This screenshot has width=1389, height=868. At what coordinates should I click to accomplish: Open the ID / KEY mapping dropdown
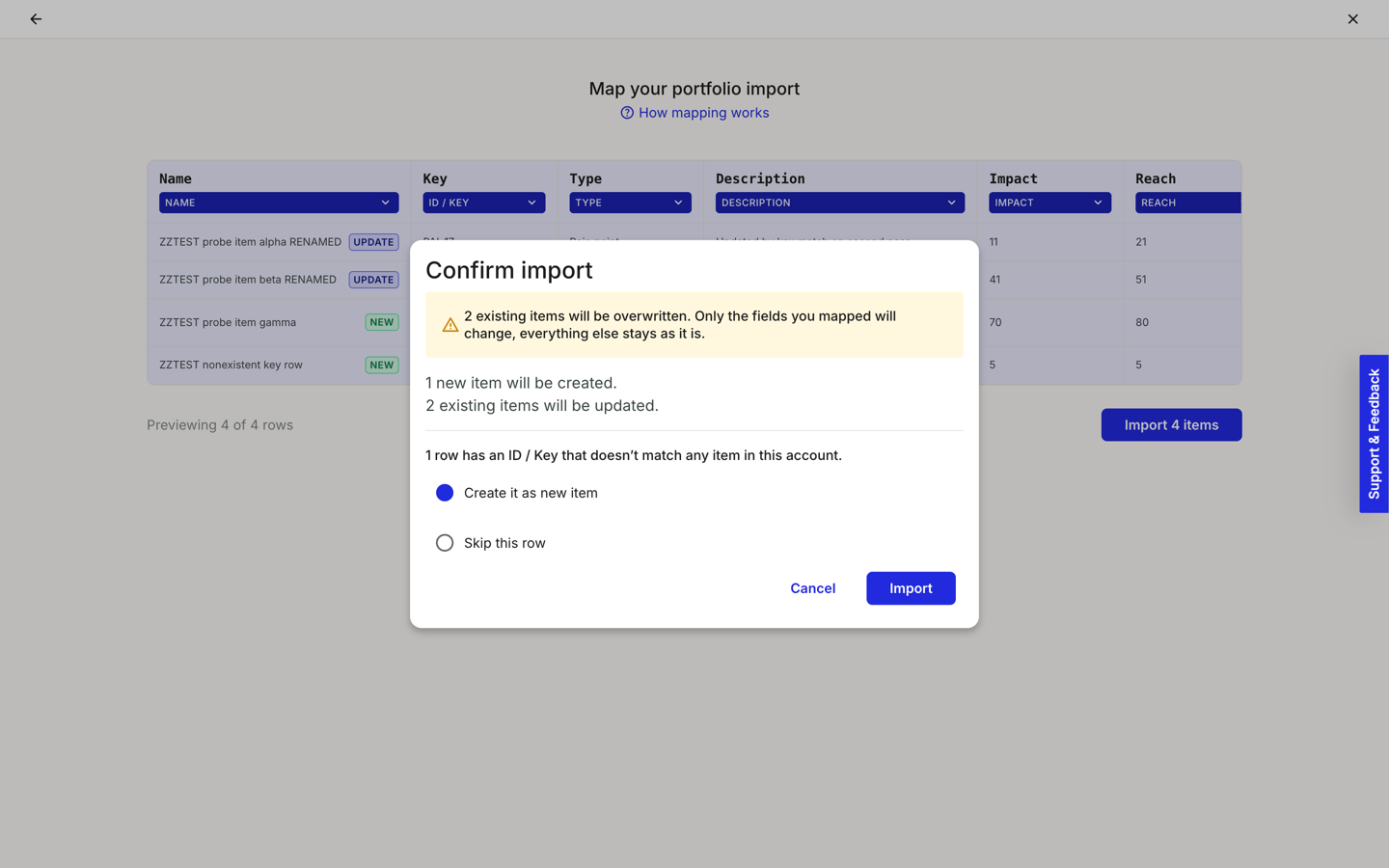483,203
